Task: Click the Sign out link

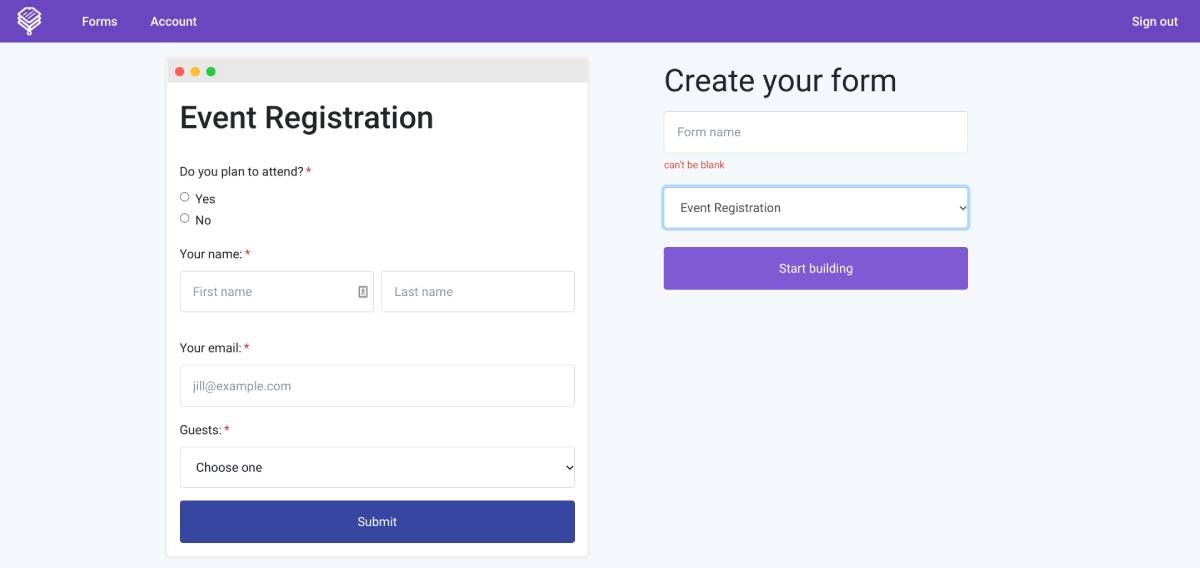Action: [x=1154, y=21]
